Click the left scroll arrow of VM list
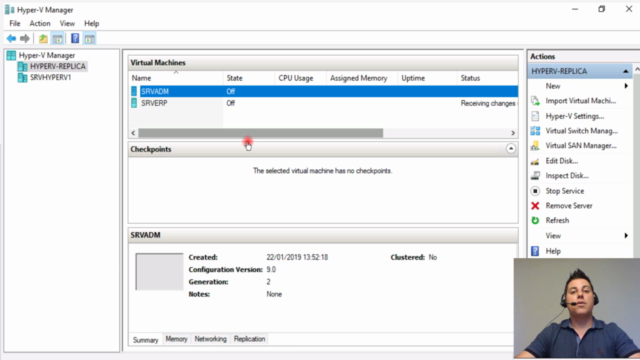Image resolution: width=640 pixels, height=360 pixels. click(133, 133)
